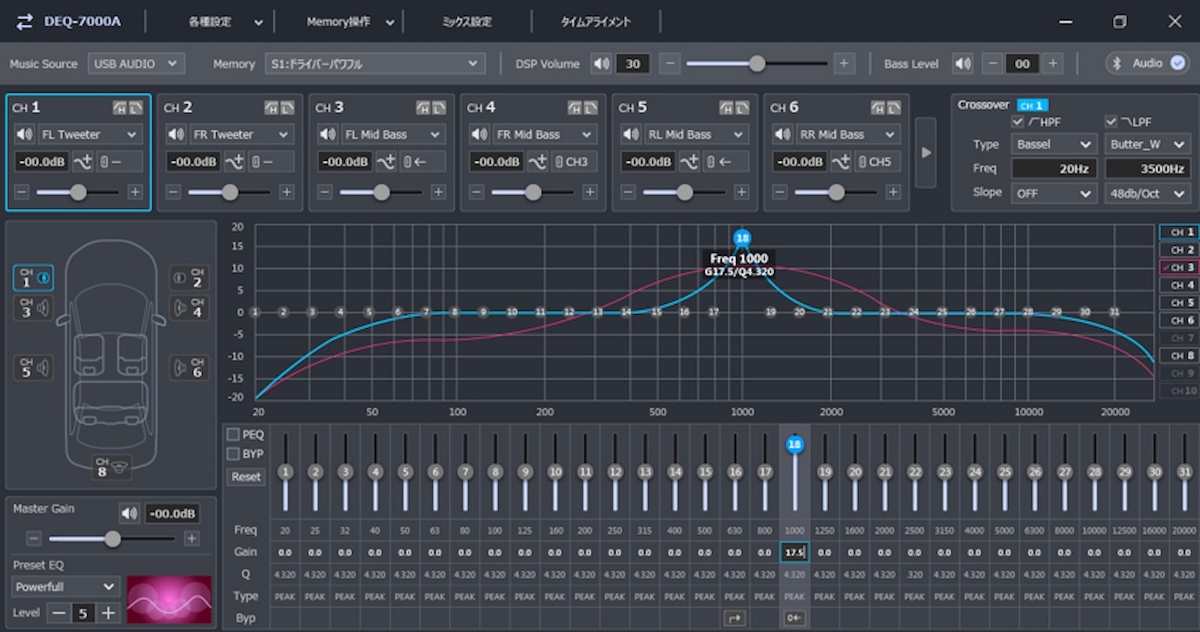Viewport: 1200px width, 632px height.
Task: Toggle phase invert icon on CH 6
Action: [841, 162]
